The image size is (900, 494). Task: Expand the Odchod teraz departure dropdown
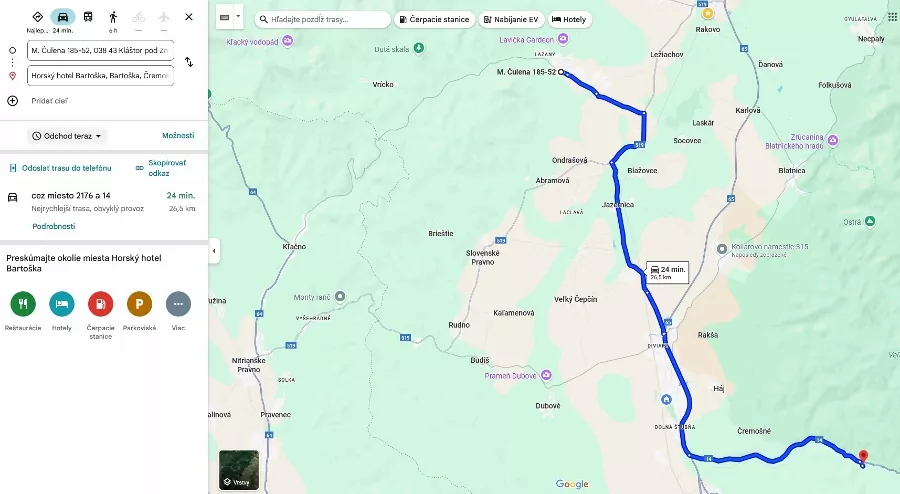67,136
